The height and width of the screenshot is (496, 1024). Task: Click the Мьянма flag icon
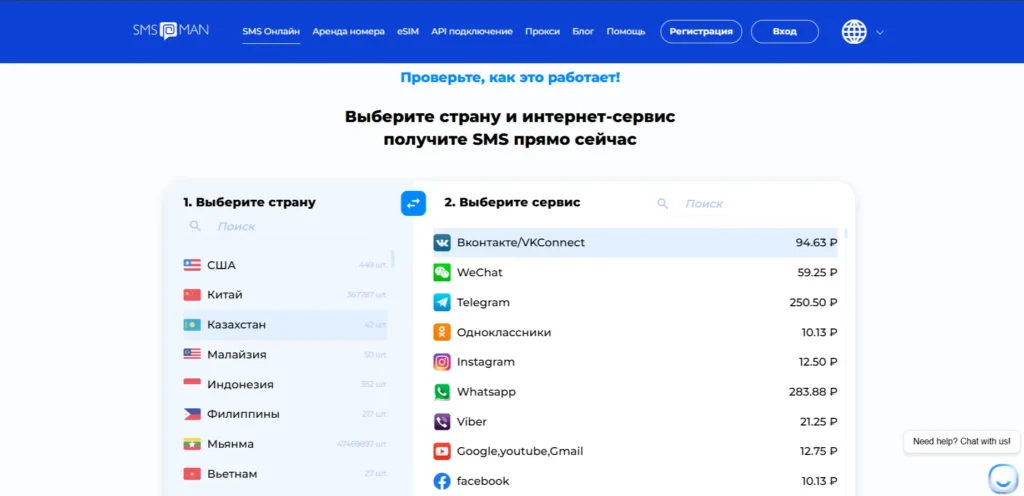tap(192, 444)
